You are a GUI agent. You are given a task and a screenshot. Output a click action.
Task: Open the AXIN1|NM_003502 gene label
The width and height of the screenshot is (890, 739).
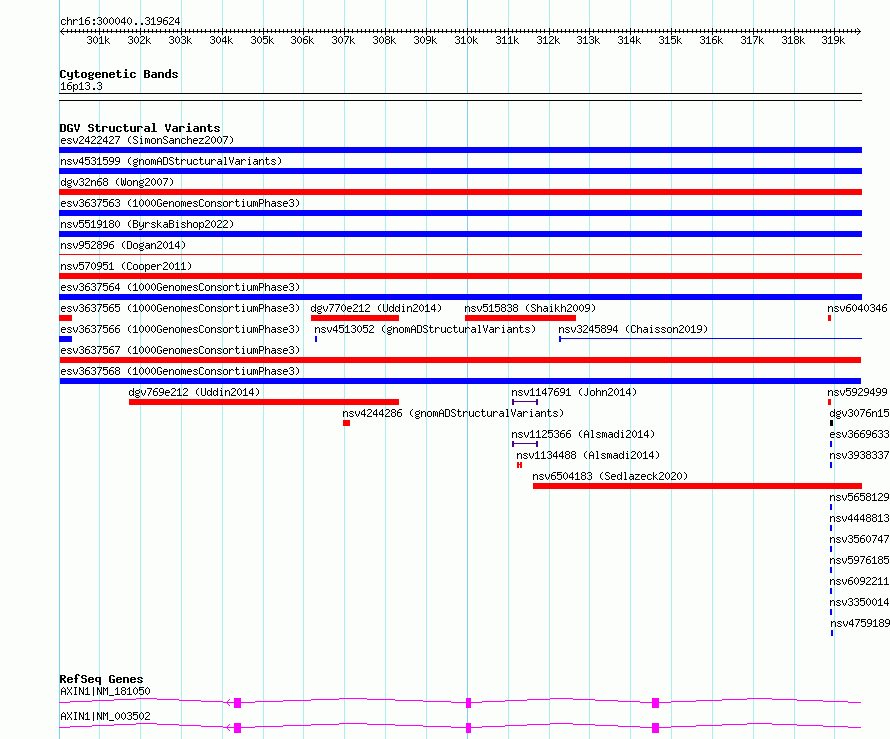105,717
